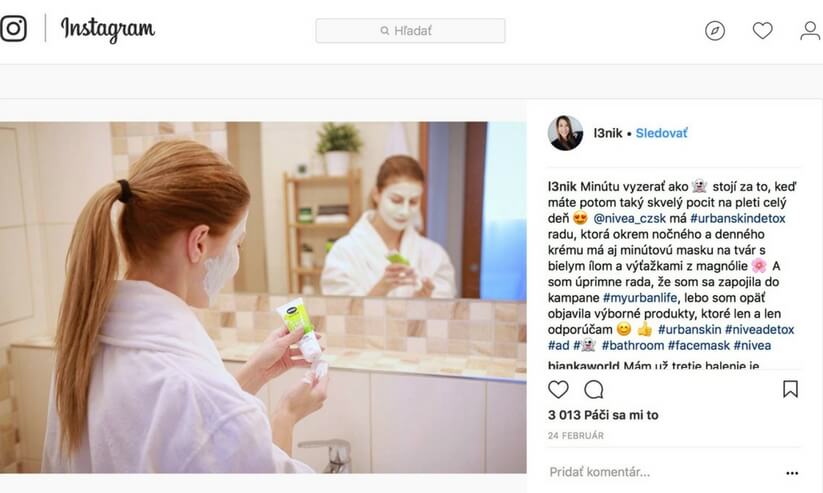Follow l3nik via Sledovať link
Image resolution: width=823 pixels, height=493 pixels.
click(x=661, y=133)
